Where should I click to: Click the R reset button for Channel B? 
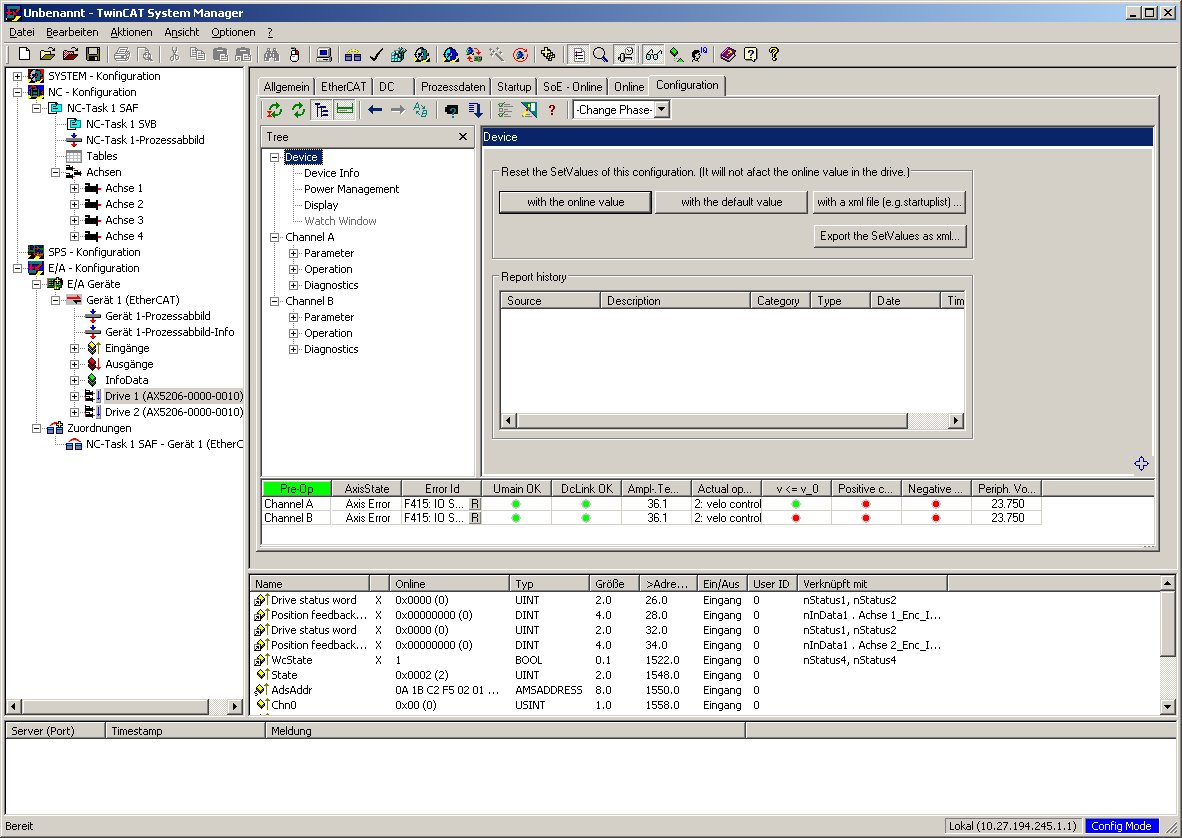[x=475, y=518]
